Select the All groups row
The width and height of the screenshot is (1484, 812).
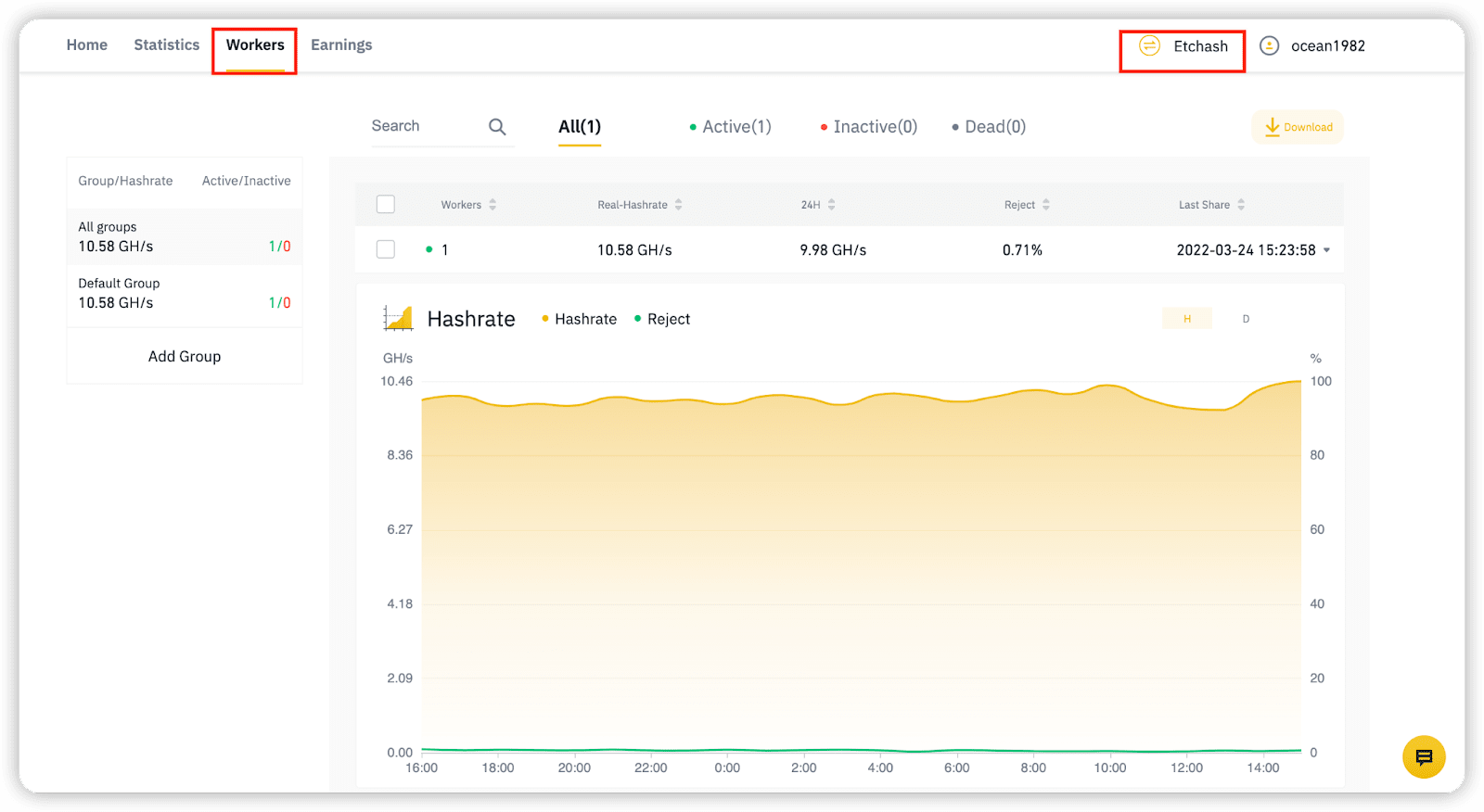[185, 237]
